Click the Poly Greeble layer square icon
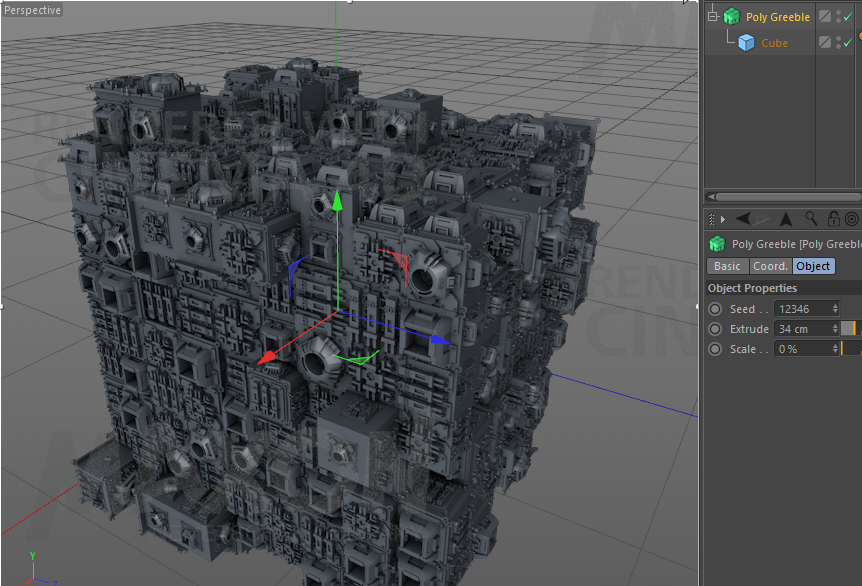The image size is (862, 586). [824, 16]
